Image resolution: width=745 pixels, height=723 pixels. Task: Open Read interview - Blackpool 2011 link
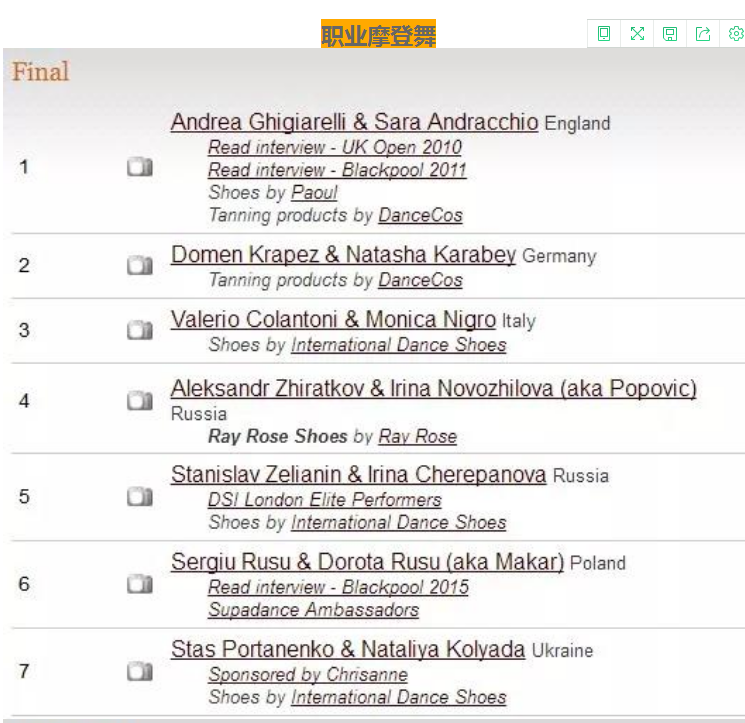tap(337, 170)
